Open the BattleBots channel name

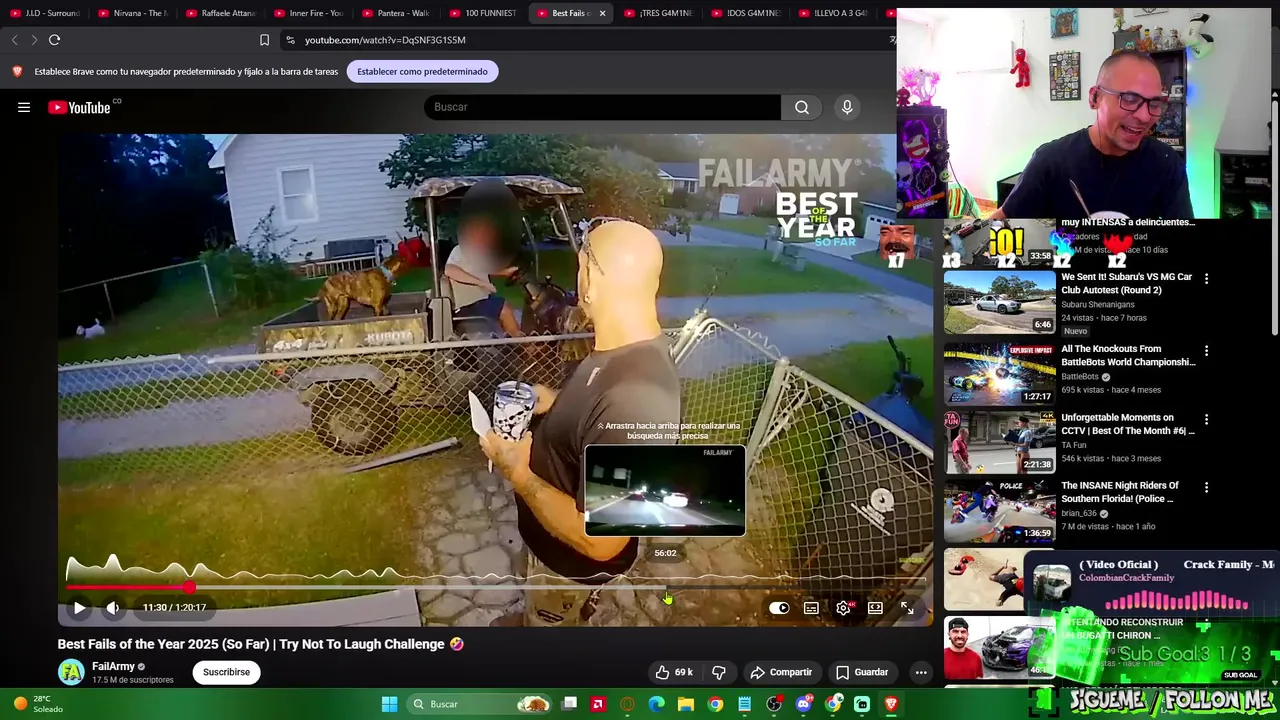pos(1079,377)
